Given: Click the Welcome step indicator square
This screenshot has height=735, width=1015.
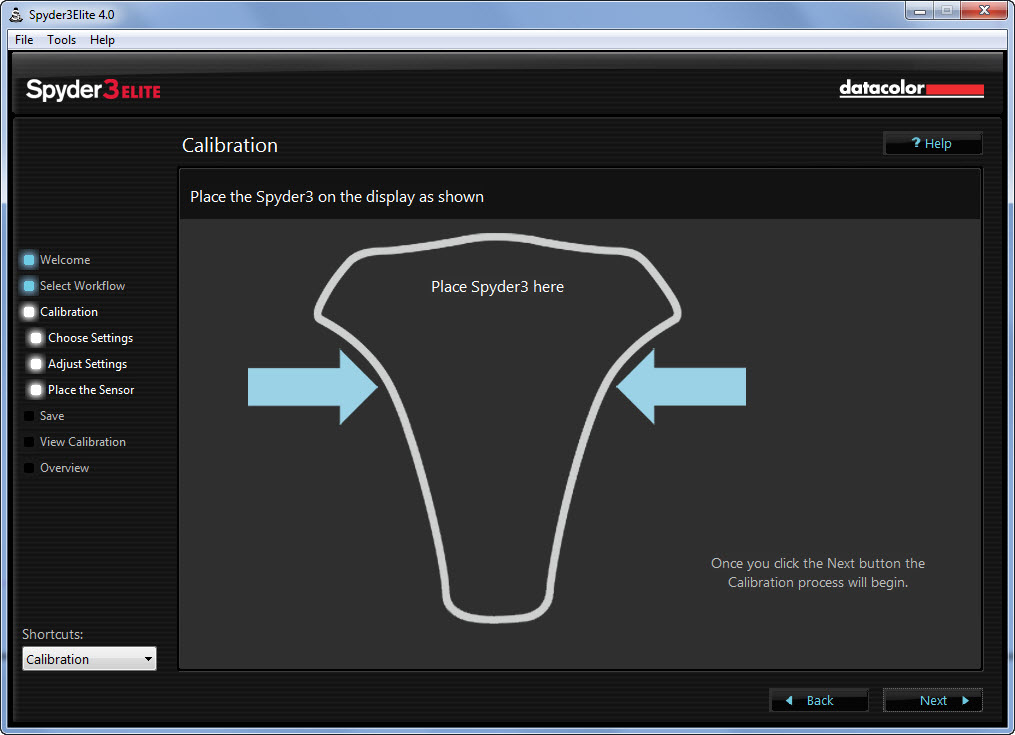Looking at the screenshot, I should click(29, 260).
